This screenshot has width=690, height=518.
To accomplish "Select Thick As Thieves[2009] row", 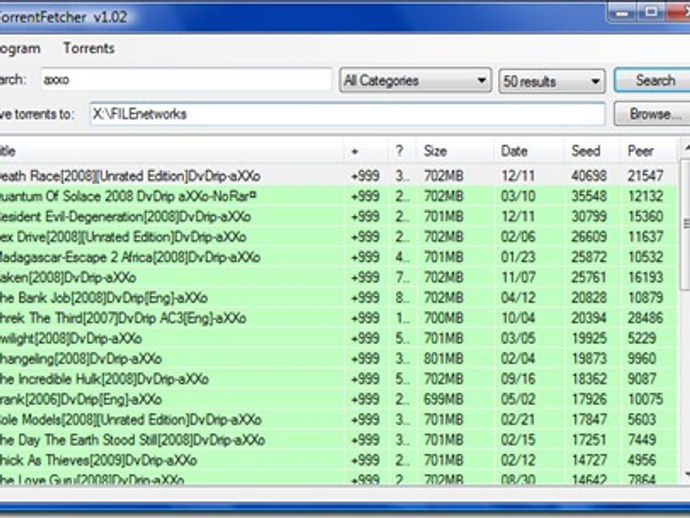I will 338,460.
